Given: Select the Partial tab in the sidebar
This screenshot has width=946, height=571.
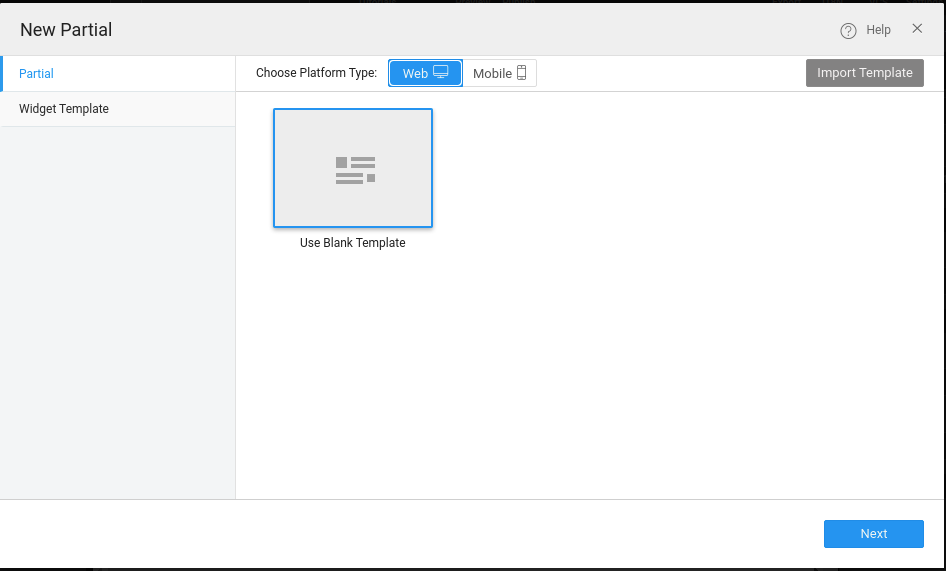Looking at the screenshot, I should tap(118, 74).
